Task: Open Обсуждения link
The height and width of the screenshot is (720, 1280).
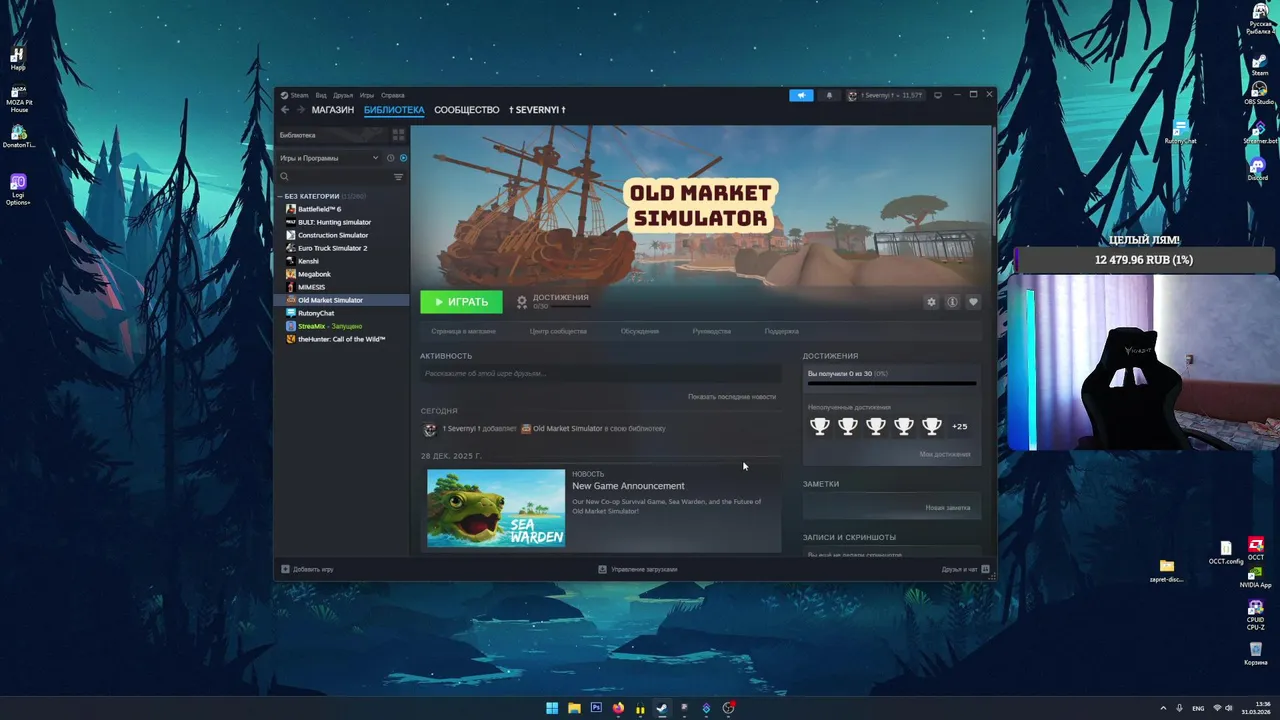Action: [640, 331]
